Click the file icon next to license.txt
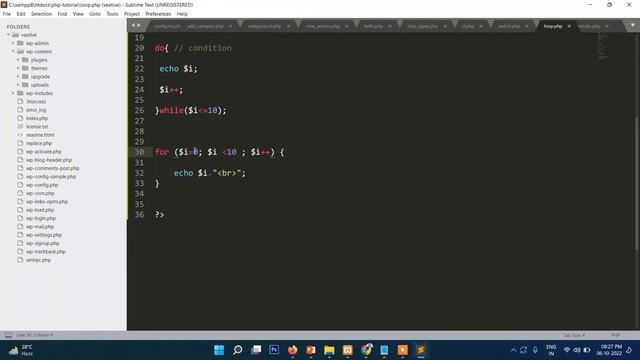The image size is (640, 360). pyautogui.click(x=20, y=127)
